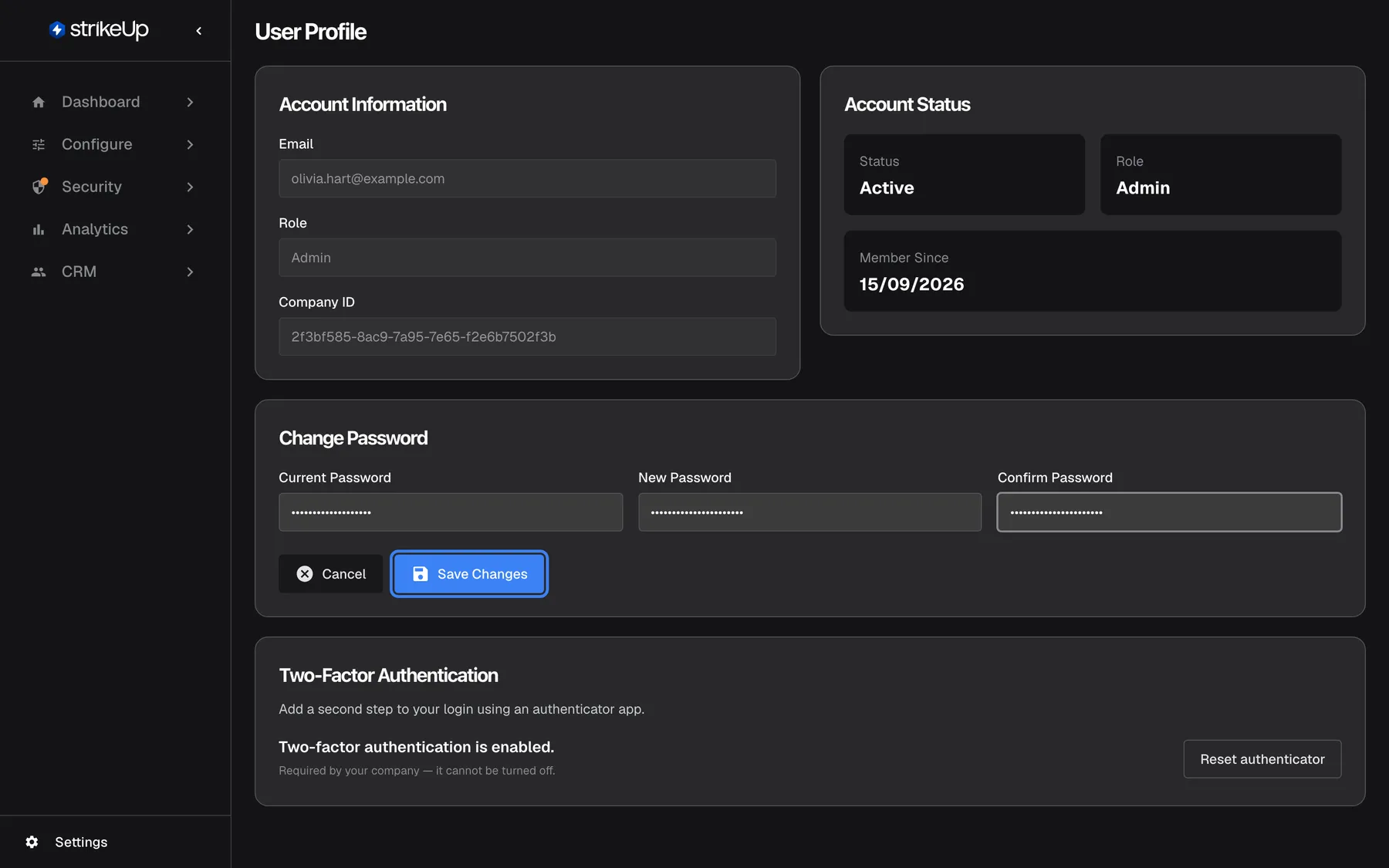Expand the Security chevron
The image size is (1389, 868).
[x=190, y=187]
